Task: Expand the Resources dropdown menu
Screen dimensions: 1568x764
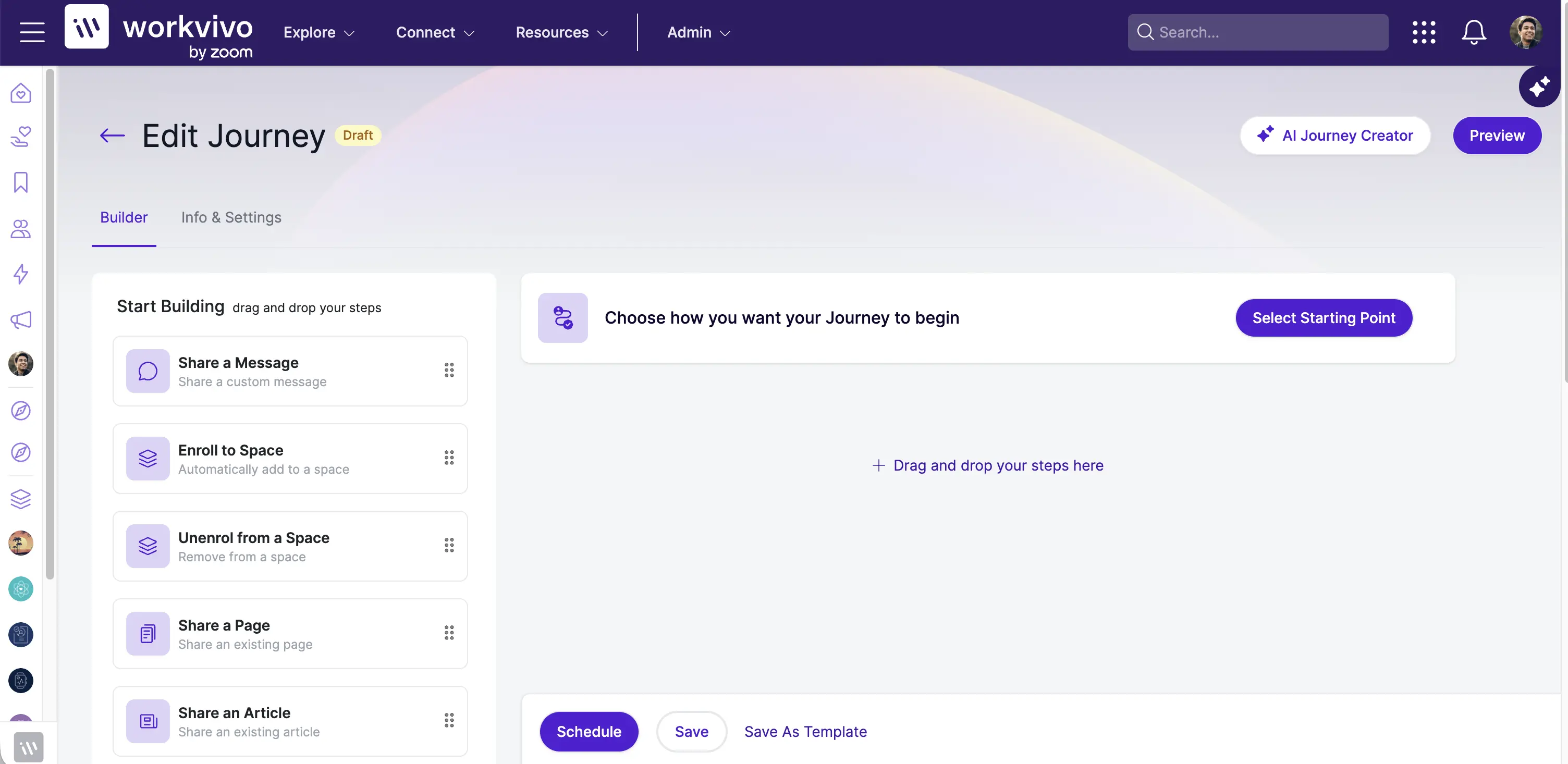Action: (x=562, y=32)
